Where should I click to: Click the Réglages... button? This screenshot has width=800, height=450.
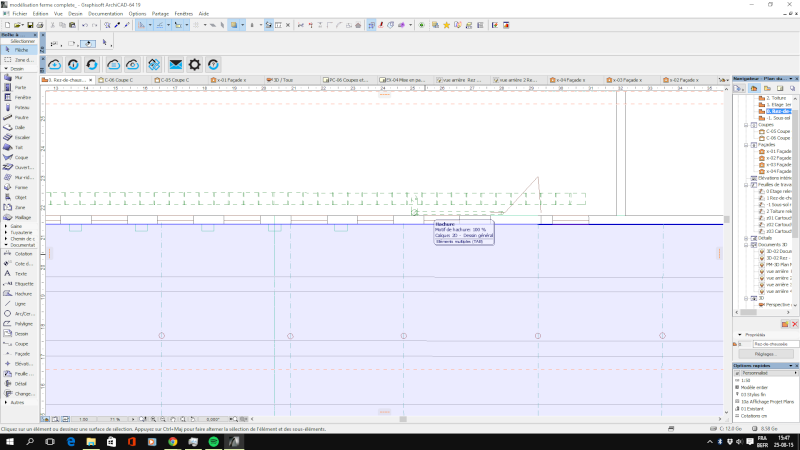pos(765,354)
